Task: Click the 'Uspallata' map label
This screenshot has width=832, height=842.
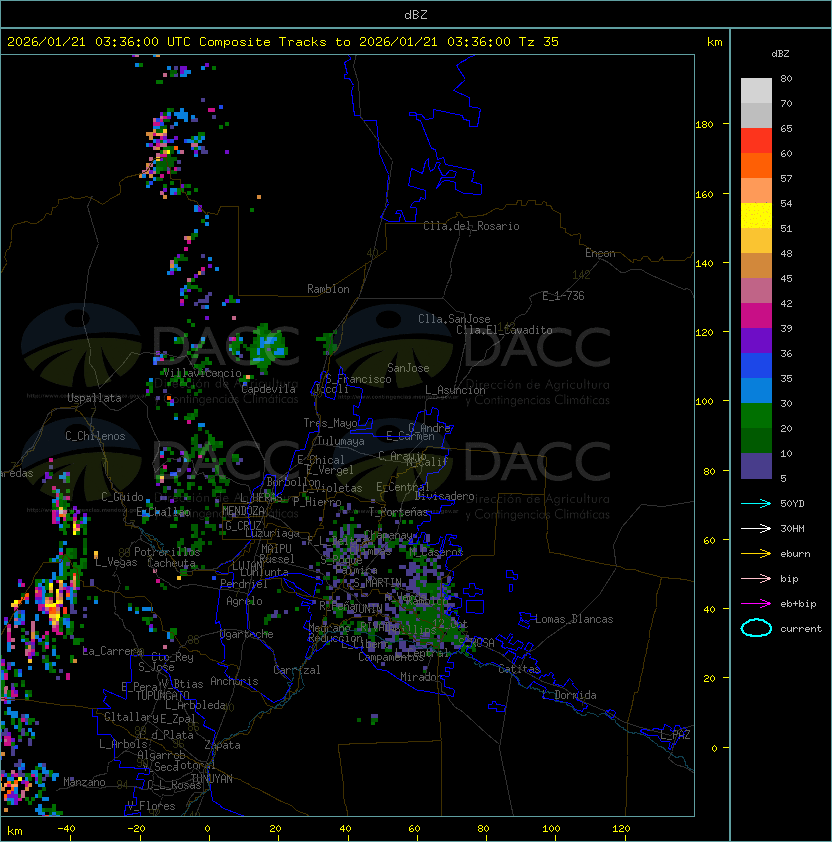Action: 94,398
